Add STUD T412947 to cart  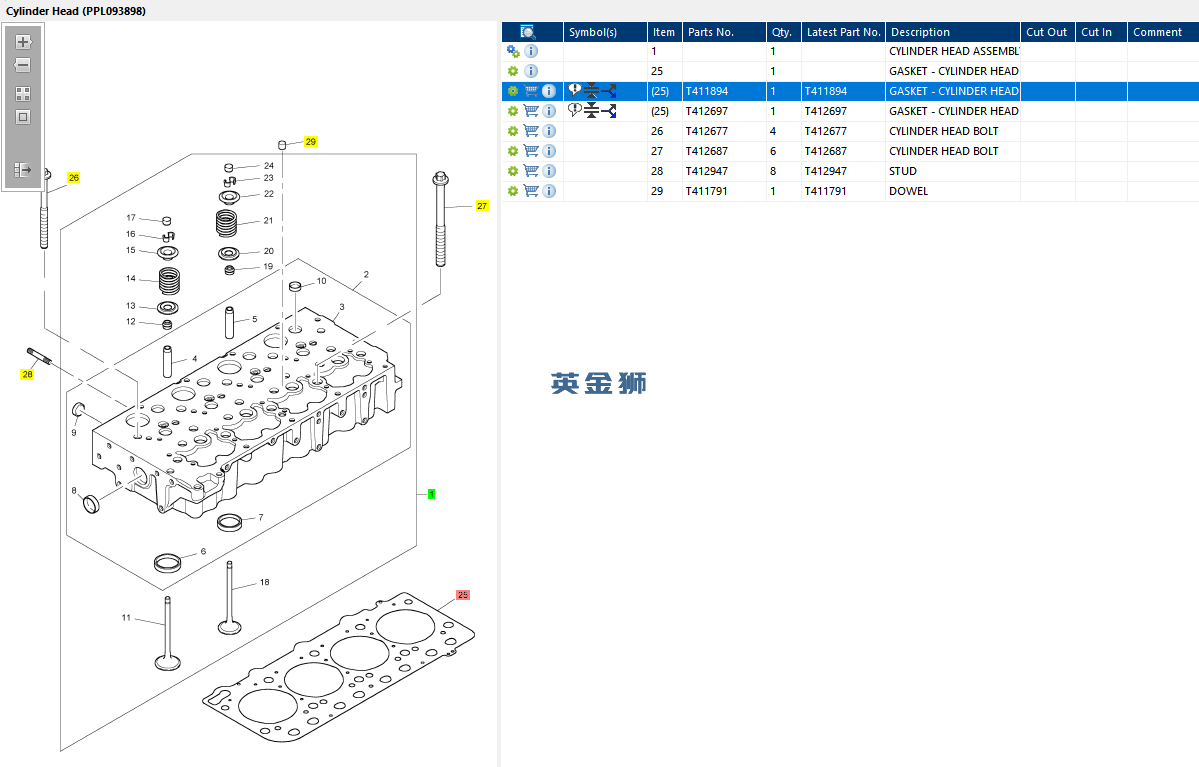tap(531, 171)
